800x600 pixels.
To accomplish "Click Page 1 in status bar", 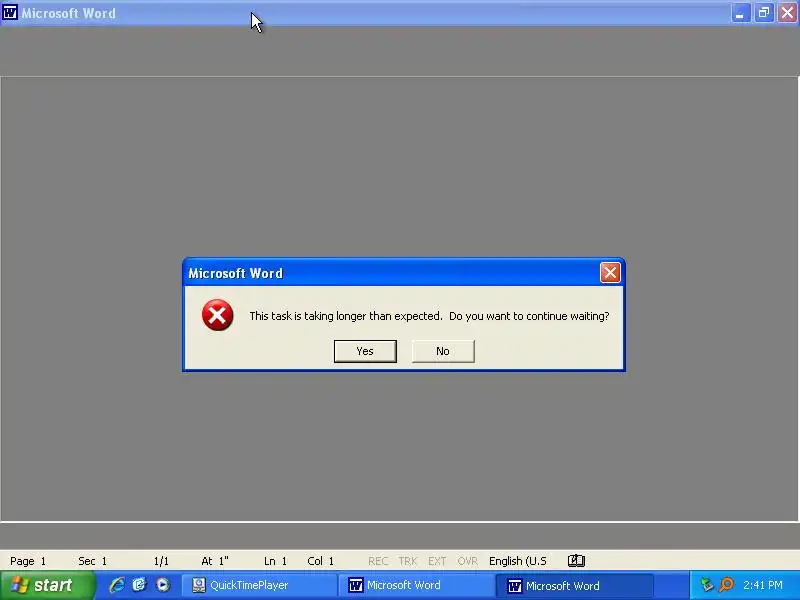I will tap(28, 561).
